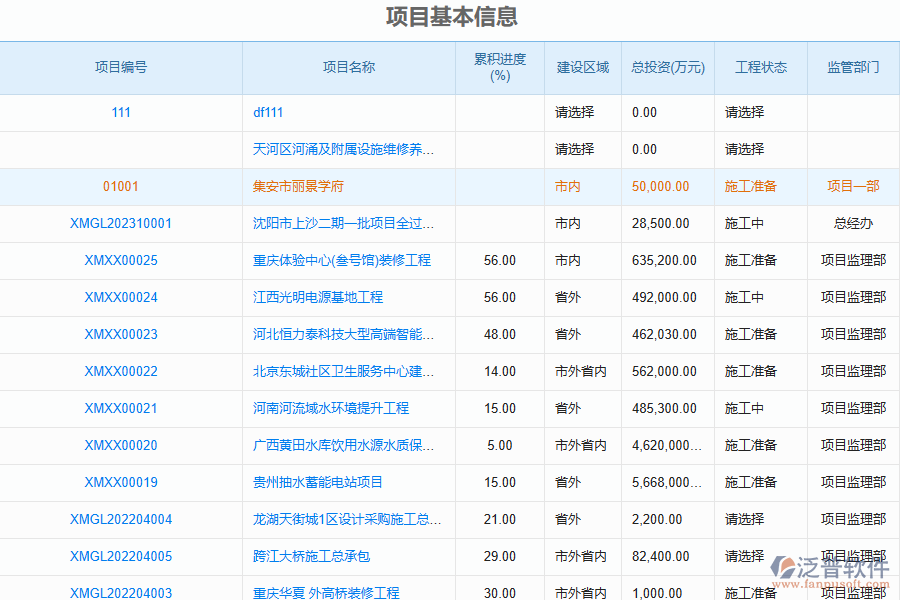The width and height of the screenshot is (900, 600).
Task: Click the 项目名称 column header
Action: (348, 68)
